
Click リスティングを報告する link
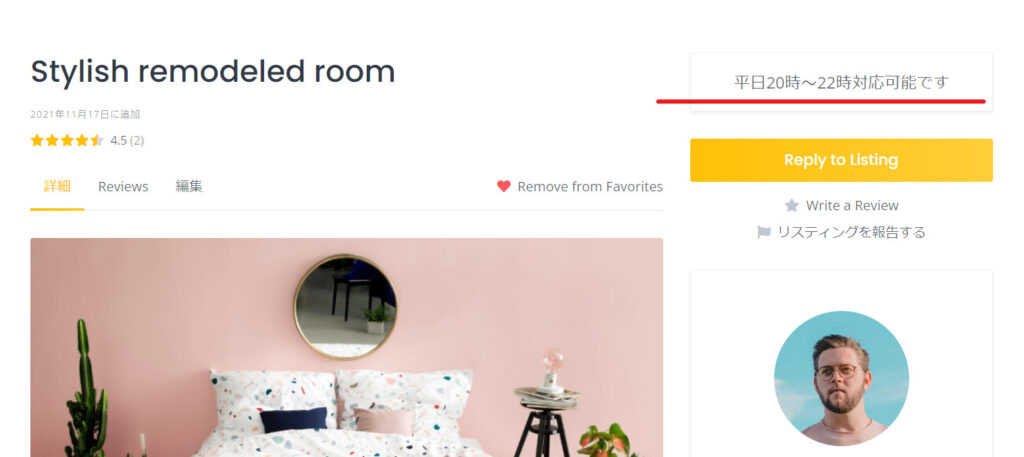851,232
